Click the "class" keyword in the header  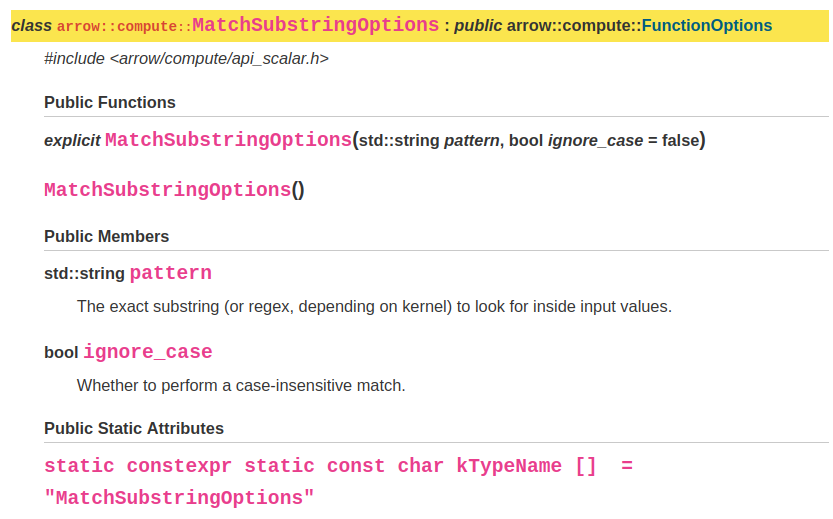[x=31, y=26]
